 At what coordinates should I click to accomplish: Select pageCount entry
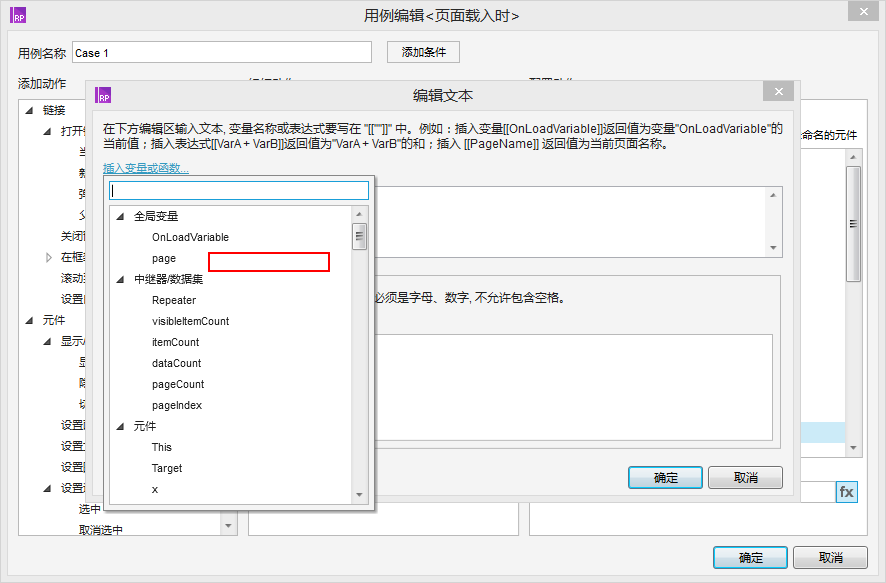178,384
